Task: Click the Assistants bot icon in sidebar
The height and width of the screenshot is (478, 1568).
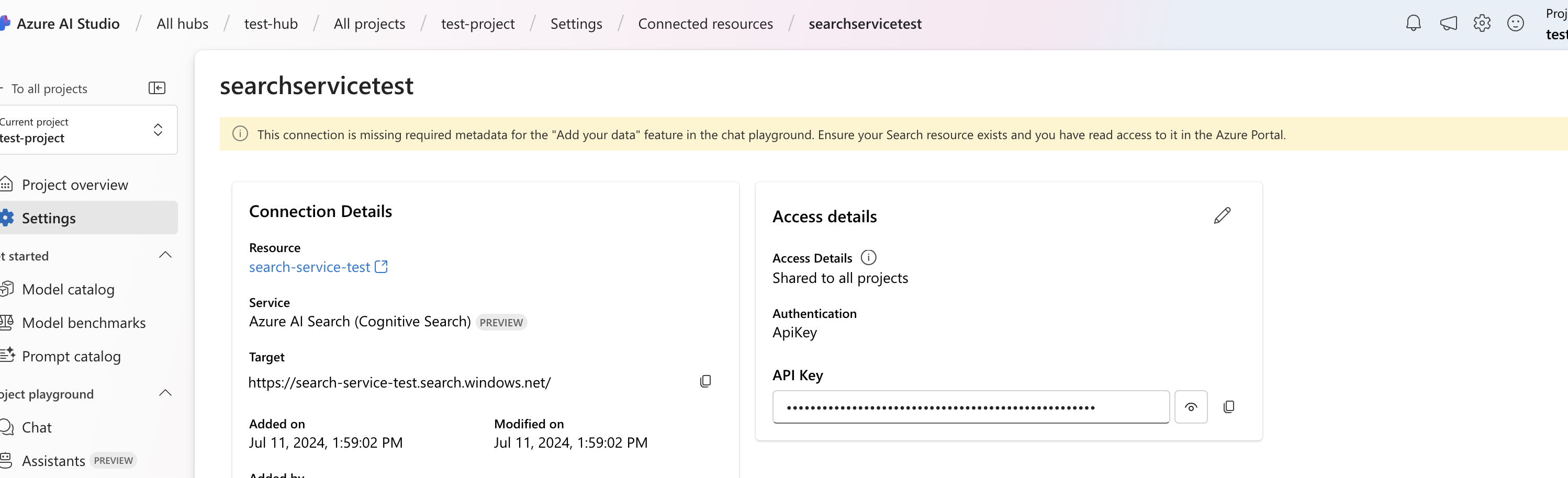Action: [6, 460]
